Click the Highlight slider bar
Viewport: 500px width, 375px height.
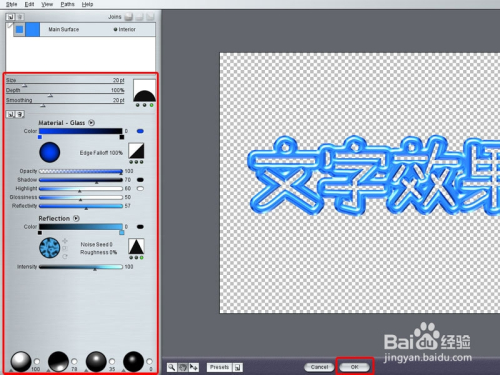81,188
